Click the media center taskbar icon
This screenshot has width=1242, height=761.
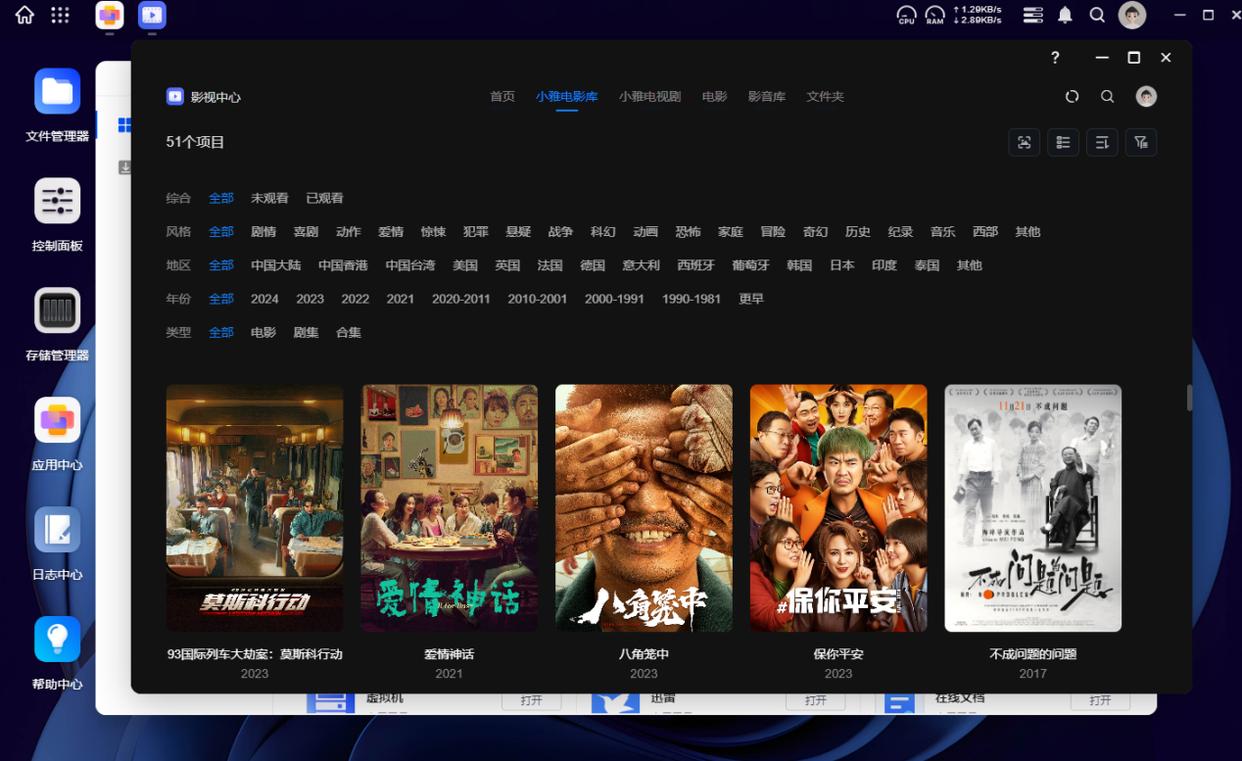click(x=152, y=15)
